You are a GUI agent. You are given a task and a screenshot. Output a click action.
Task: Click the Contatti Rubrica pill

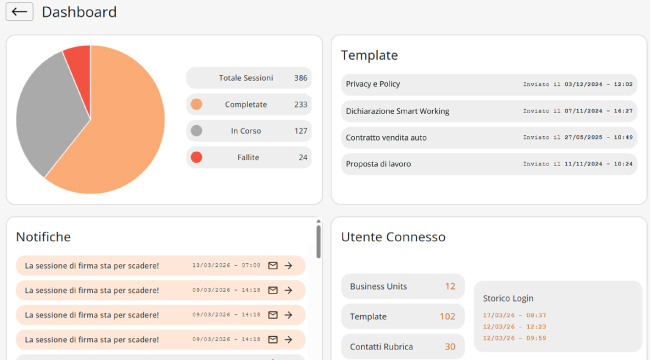(x=403, y=346)
